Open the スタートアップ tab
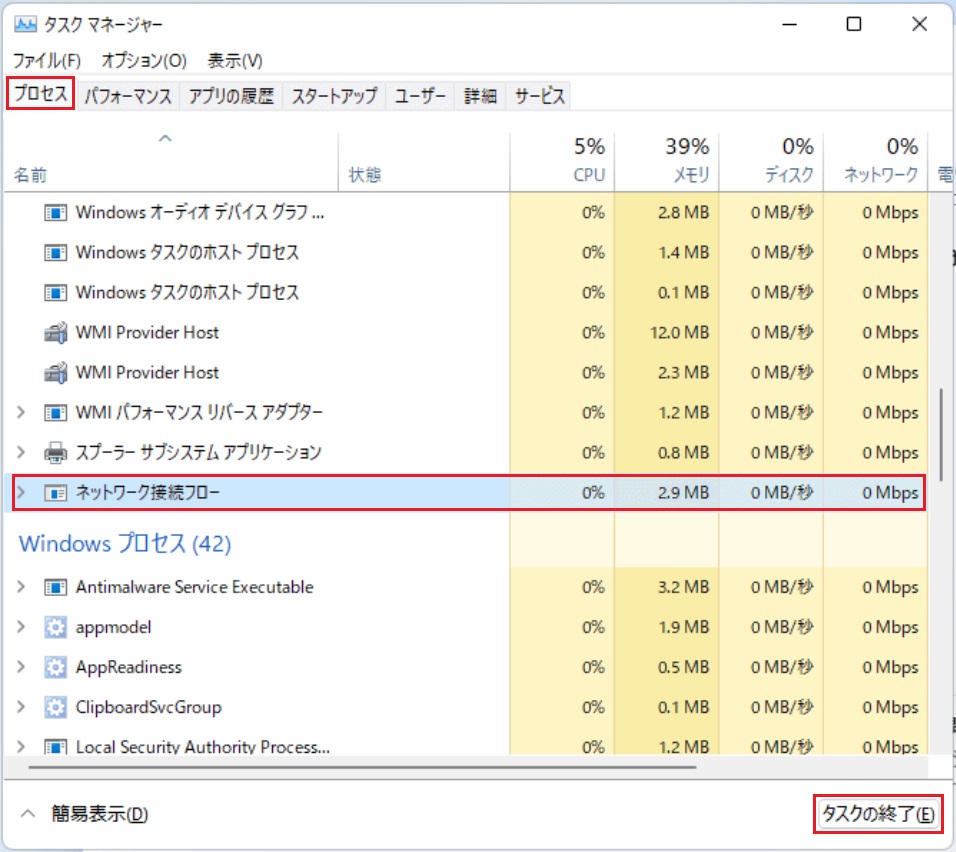The image size is (956, 852). [x=334, y=96]
